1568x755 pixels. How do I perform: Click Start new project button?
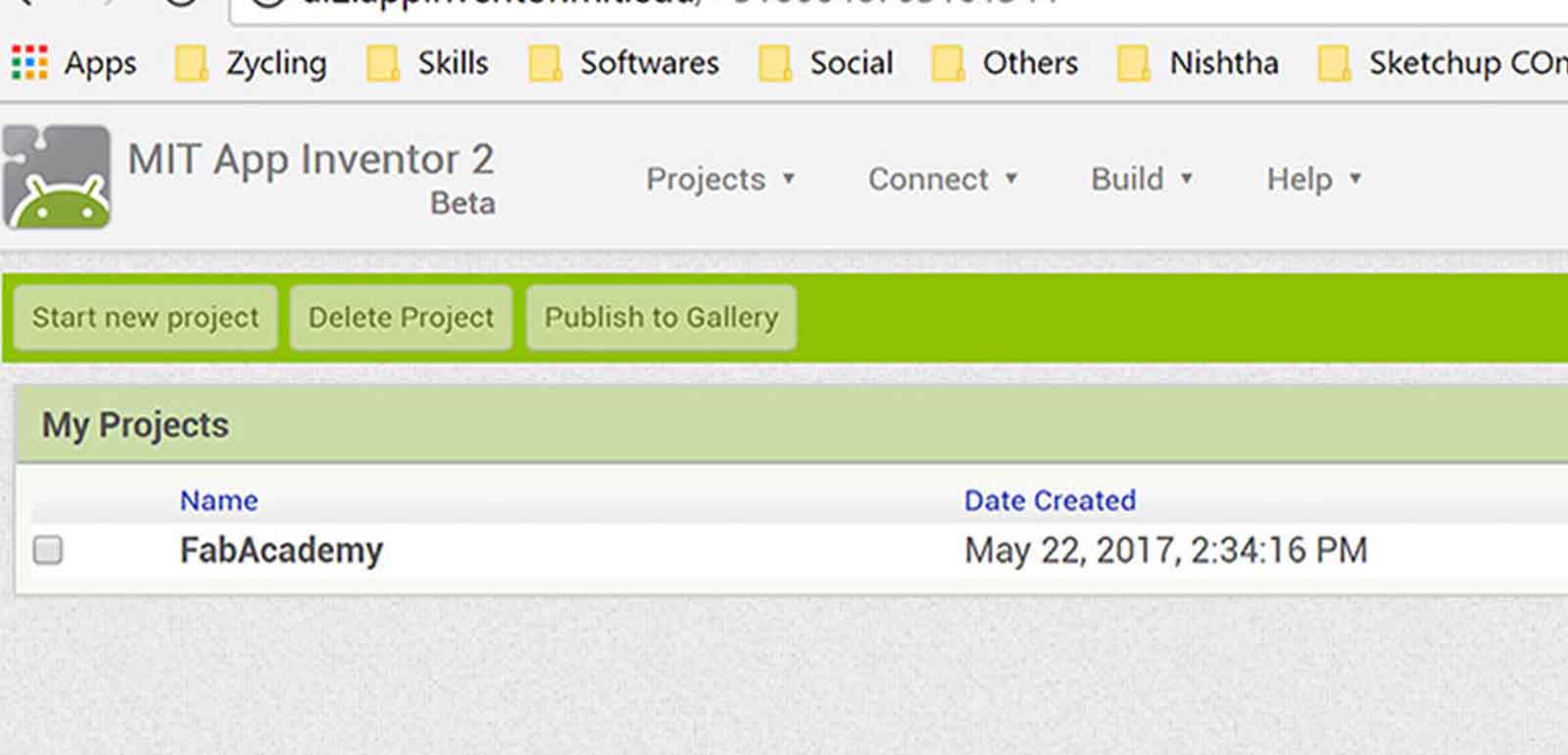tap(145, 318)
